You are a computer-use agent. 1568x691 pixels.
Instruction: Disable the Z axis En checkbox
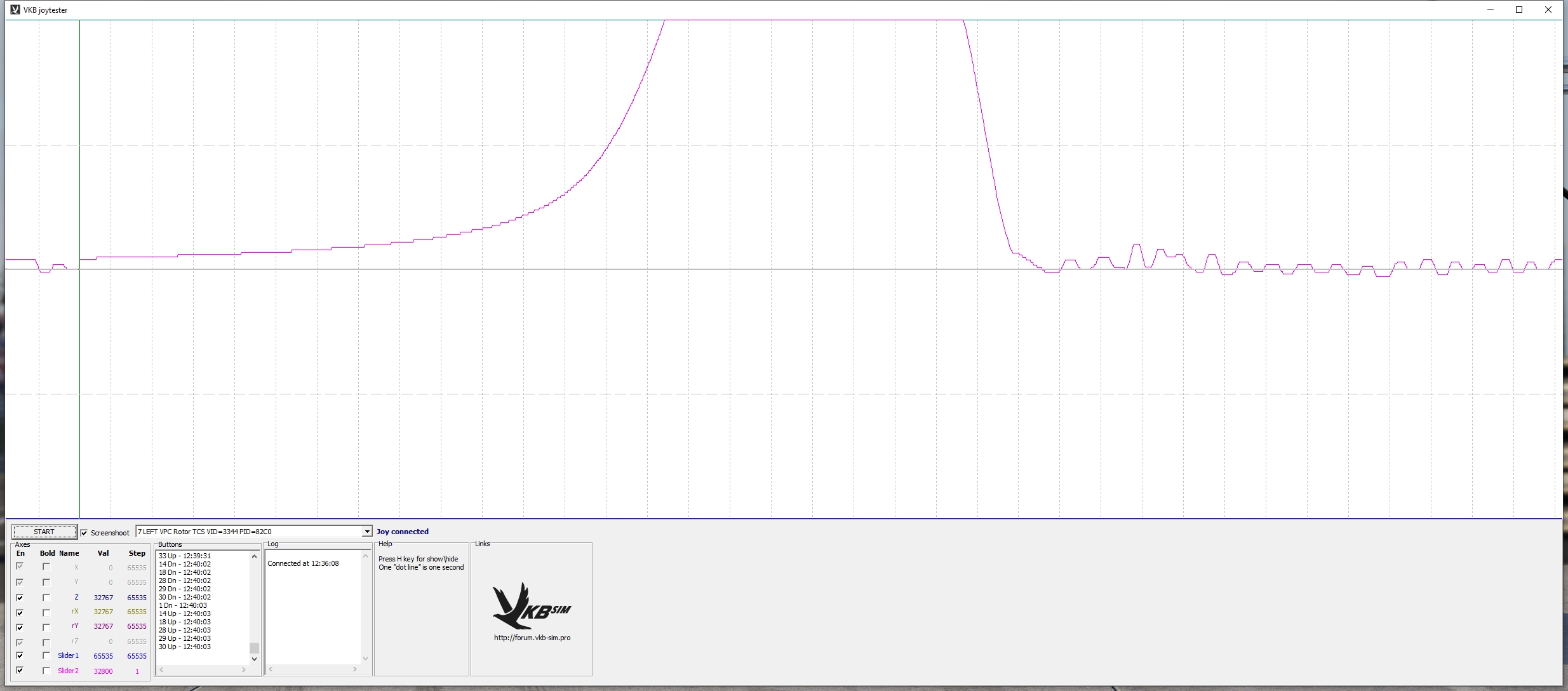pyautogui.click(x=20, y=598)
